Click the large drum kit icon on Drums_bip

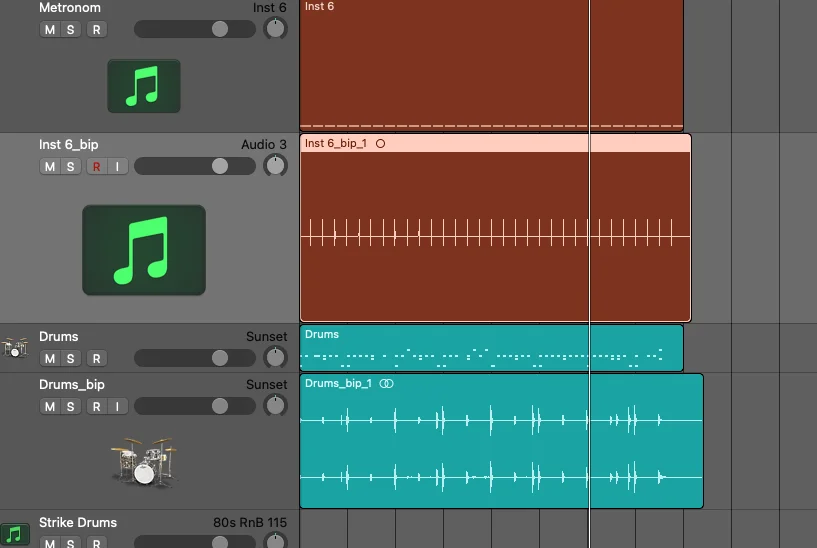144,462
